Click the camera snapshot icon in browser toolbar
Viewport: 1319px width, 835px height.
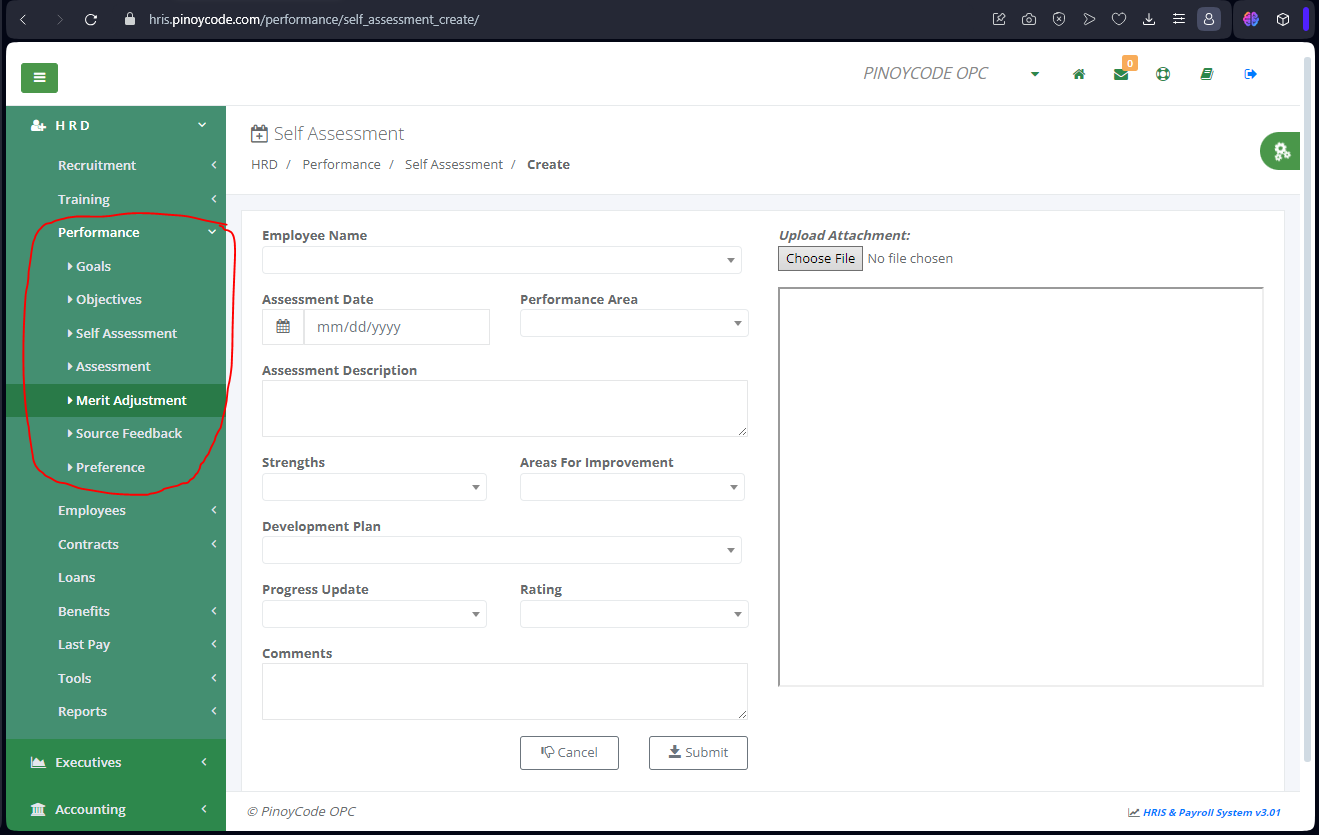click(1029, 19)
